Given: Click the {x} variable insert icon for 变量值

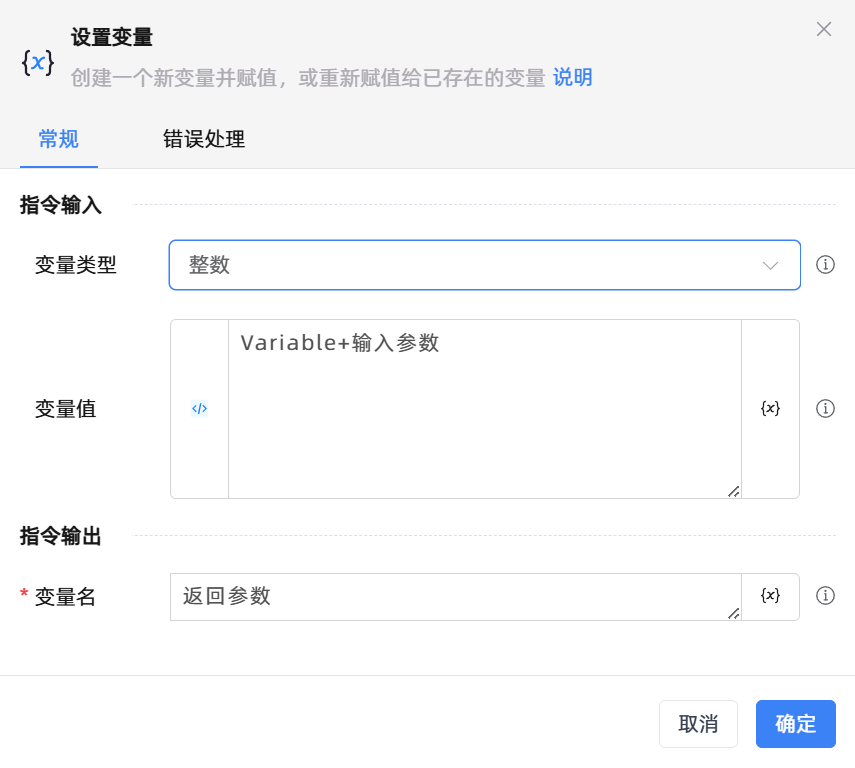Looking at the screenshot, I should [770, 408].
